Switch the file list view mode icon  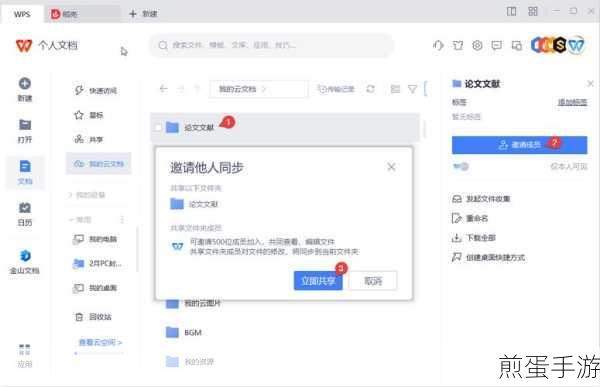coord(395,89)
